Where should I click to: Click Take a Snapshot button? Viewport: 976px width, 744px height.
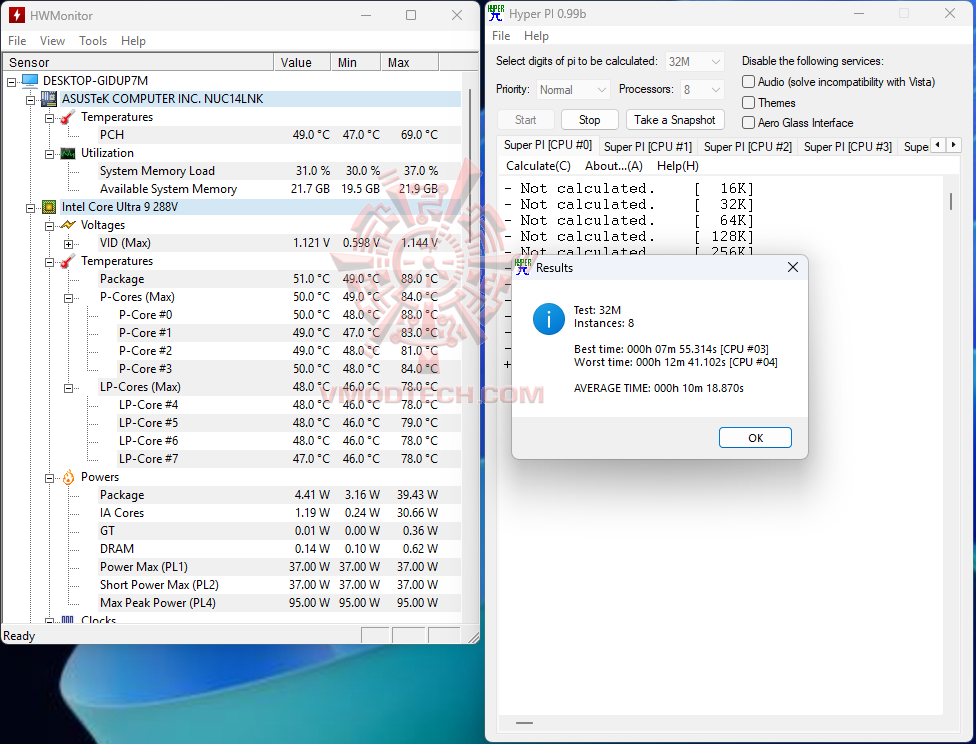pos(675,120)
